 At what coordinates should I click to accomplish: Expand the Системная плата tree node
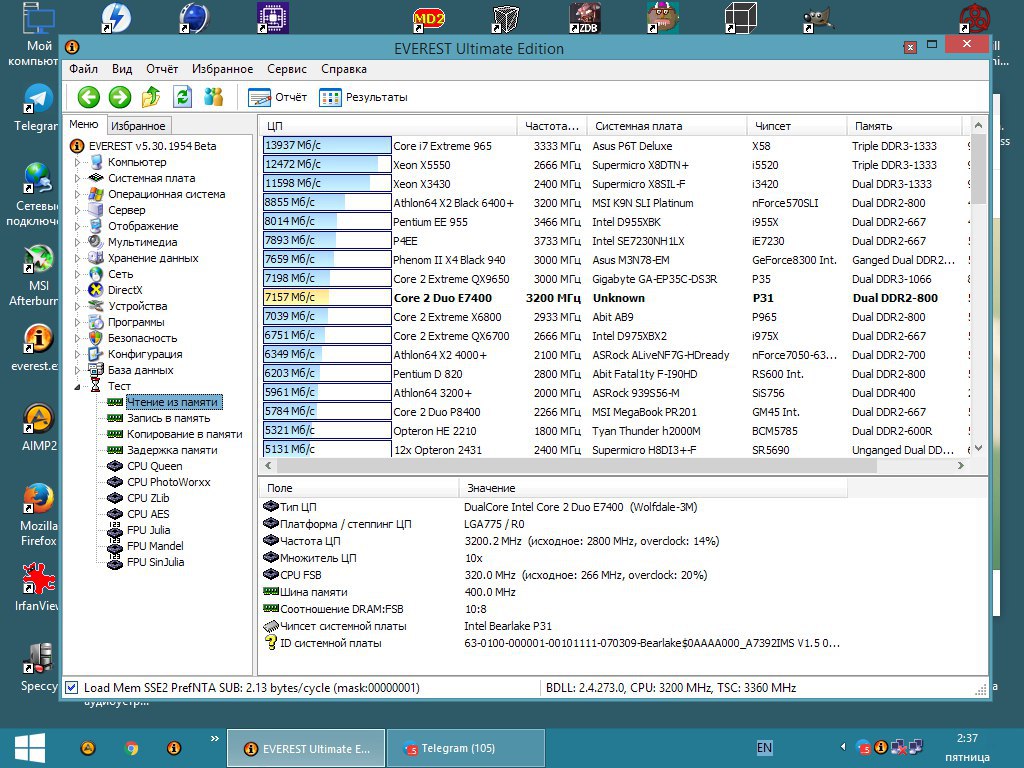click(x=77, y=178)
